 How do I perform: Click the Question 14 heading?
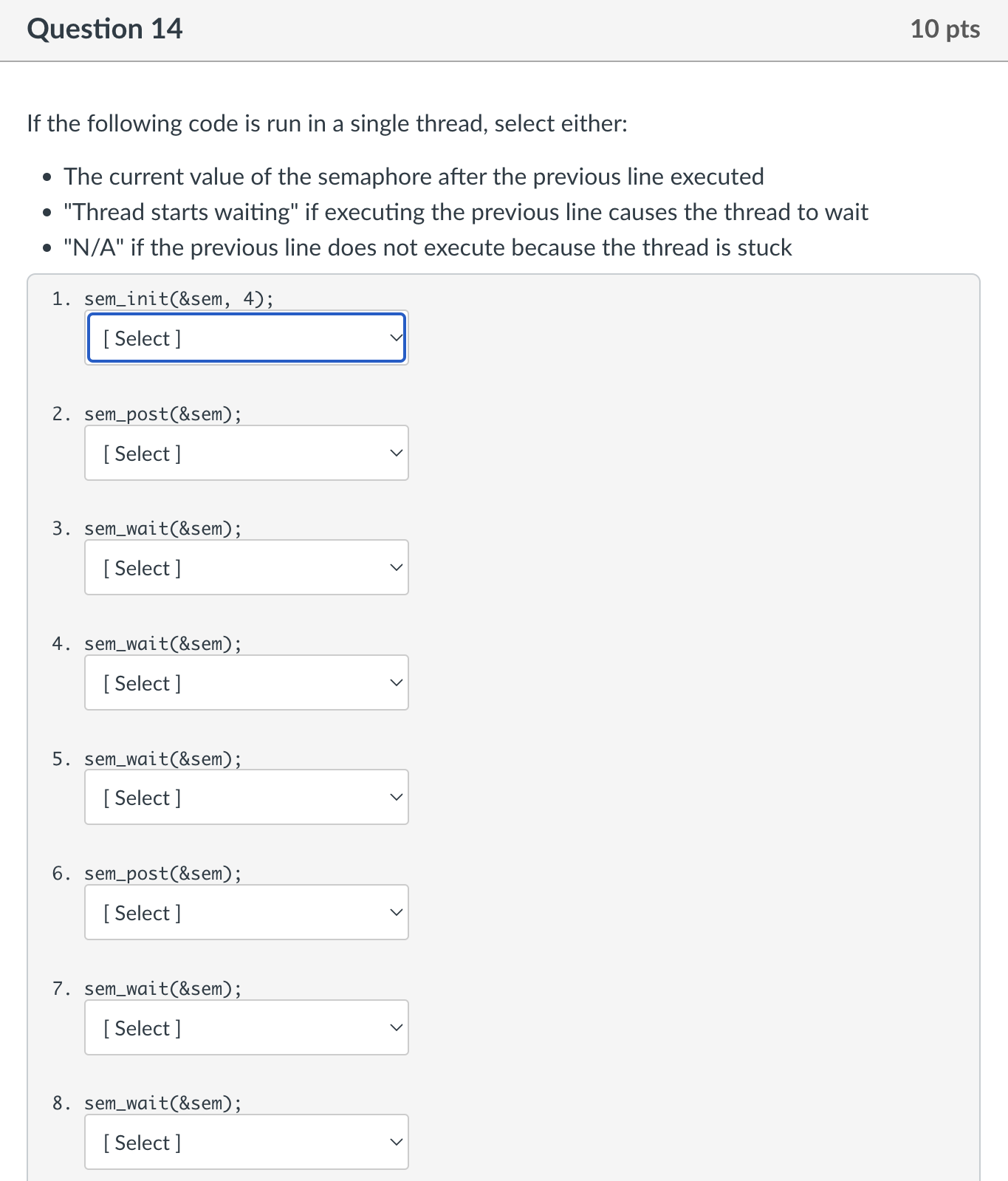point(104,28)
